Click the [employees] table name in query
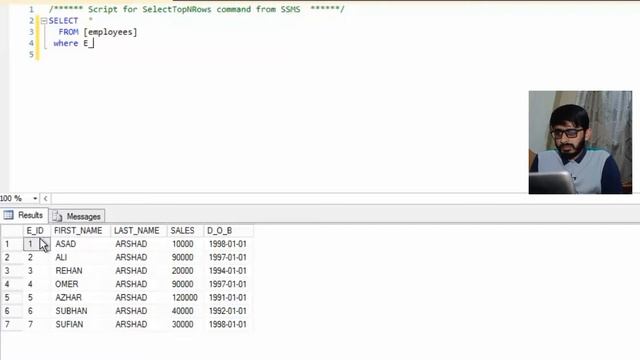Viewport: 640px width, 360px height. [x=110, y=32]
